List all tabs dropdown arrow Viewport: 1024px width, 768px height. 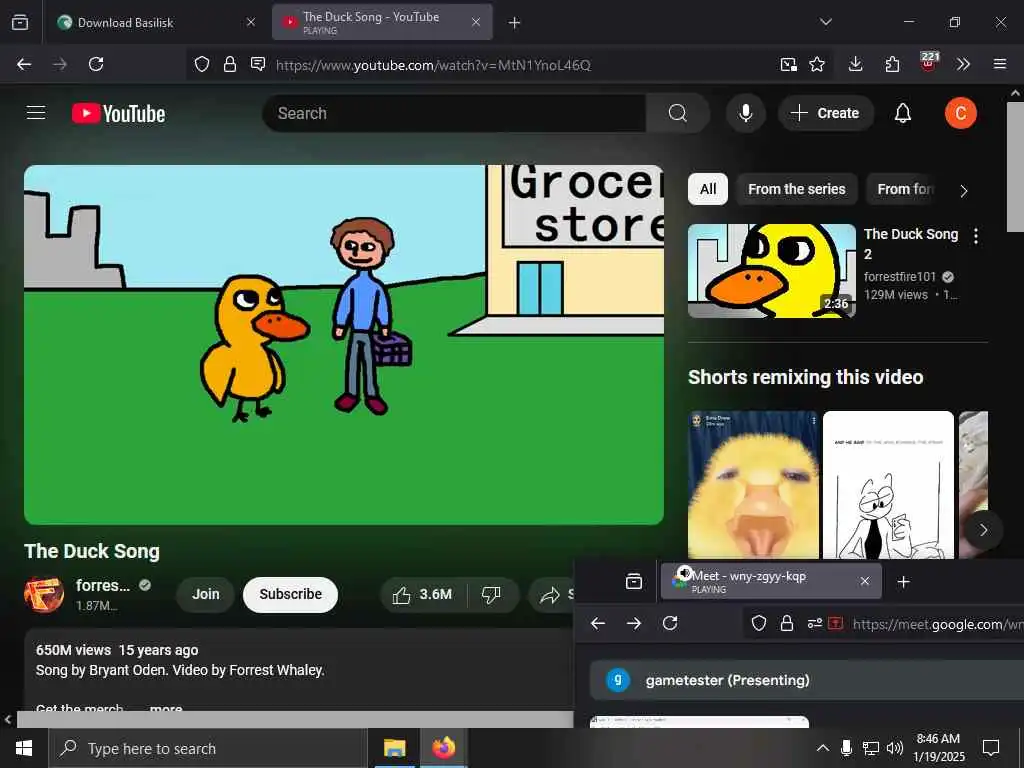pyautogui.click(x=826, y=22)
